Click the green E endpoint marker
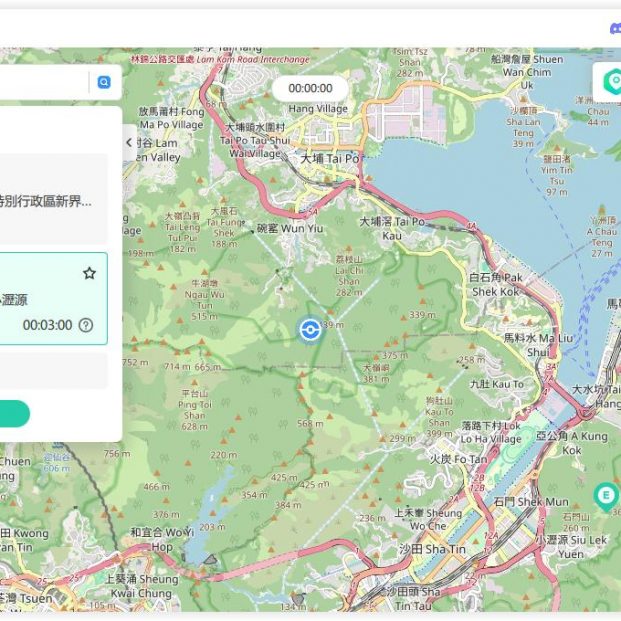621x621 pixels. (605, 494)
